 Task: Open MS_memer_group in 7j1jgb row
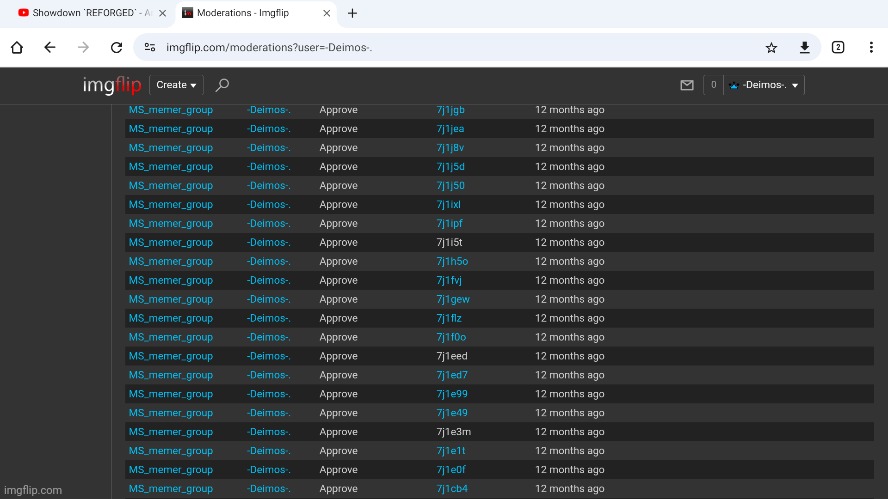171,110
